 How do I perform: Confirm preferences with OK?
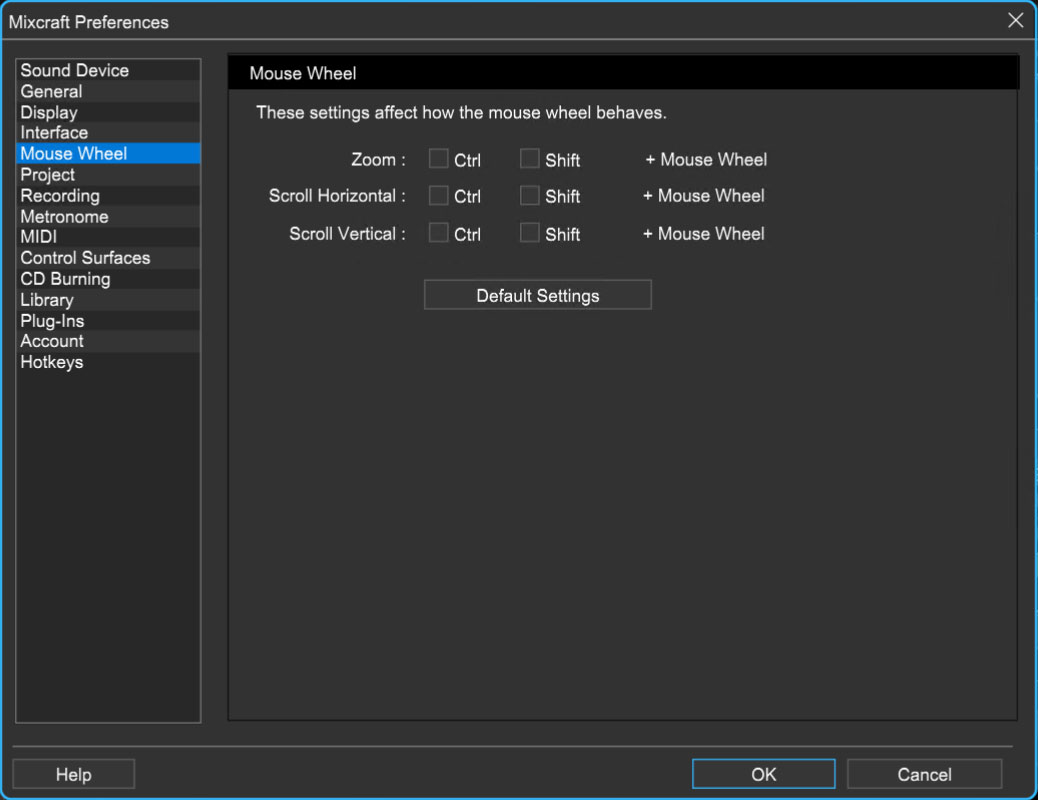pos(763,774)
